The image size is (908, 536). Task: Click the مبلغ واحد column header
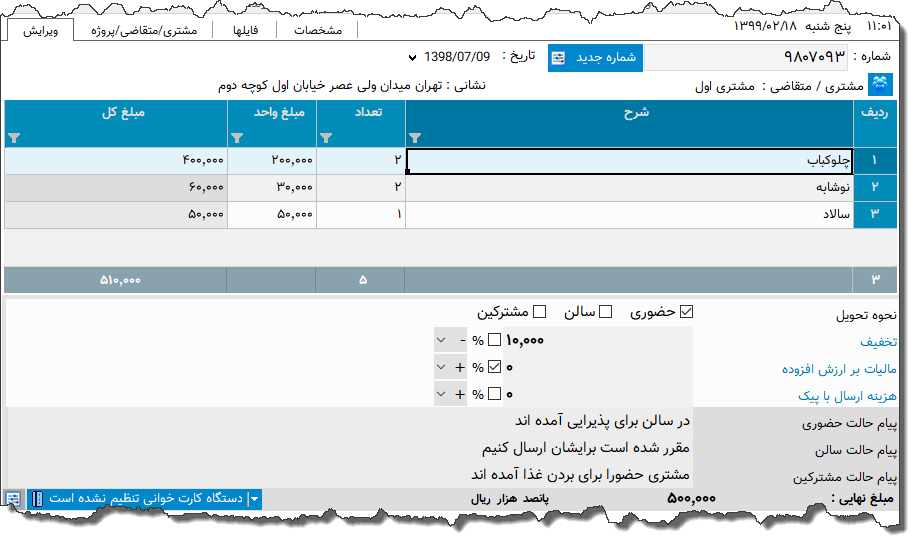click(x=272, y=123)
